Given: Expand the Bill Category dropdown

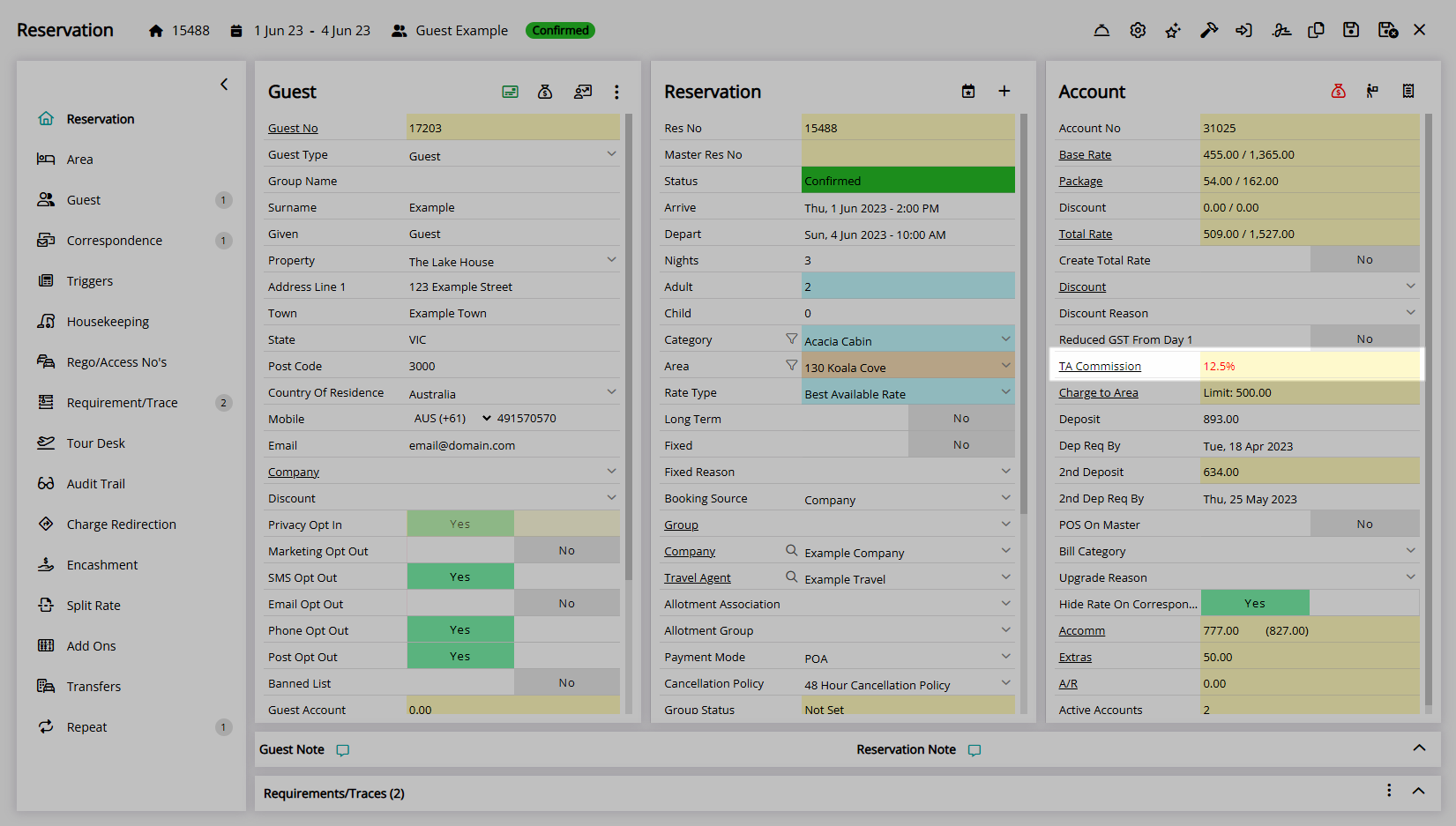Looking at the screenshot, I should [x=1410, y=551].
